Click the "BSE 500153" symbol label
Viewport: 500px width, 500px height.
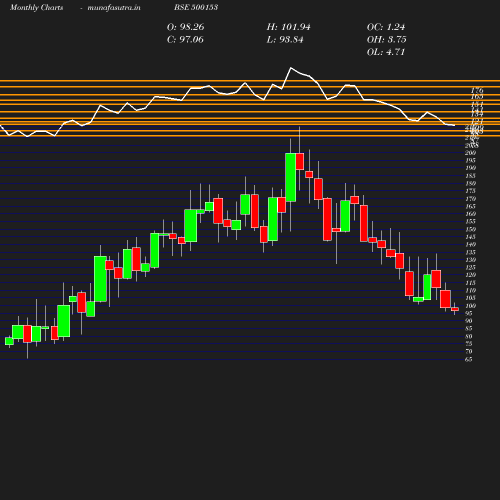(196, 7)
